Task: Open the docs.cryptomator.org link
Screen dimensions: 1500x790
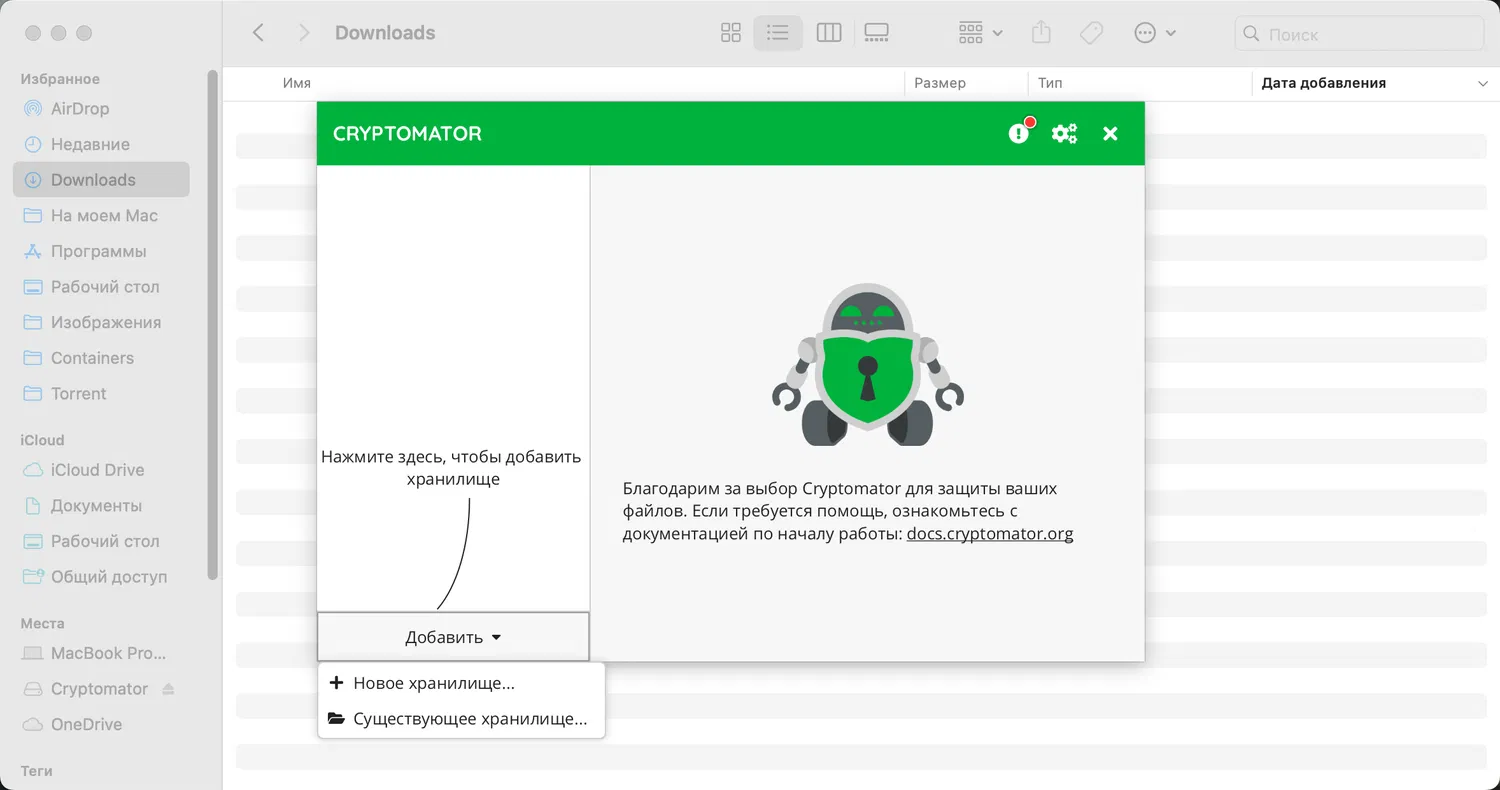Action: coord(990,534)
